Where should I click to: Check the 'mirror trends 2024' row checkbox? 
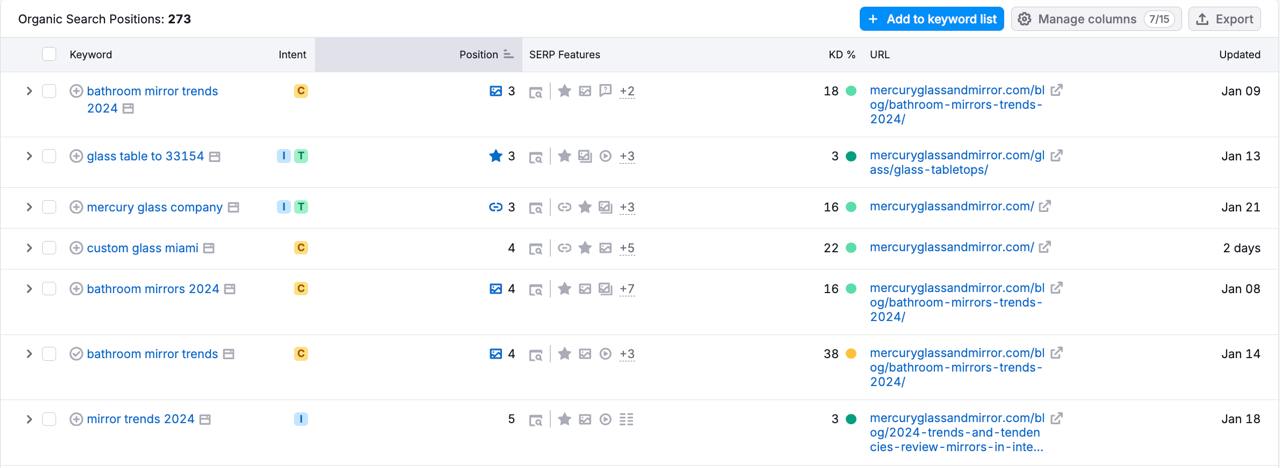(49, 419)
